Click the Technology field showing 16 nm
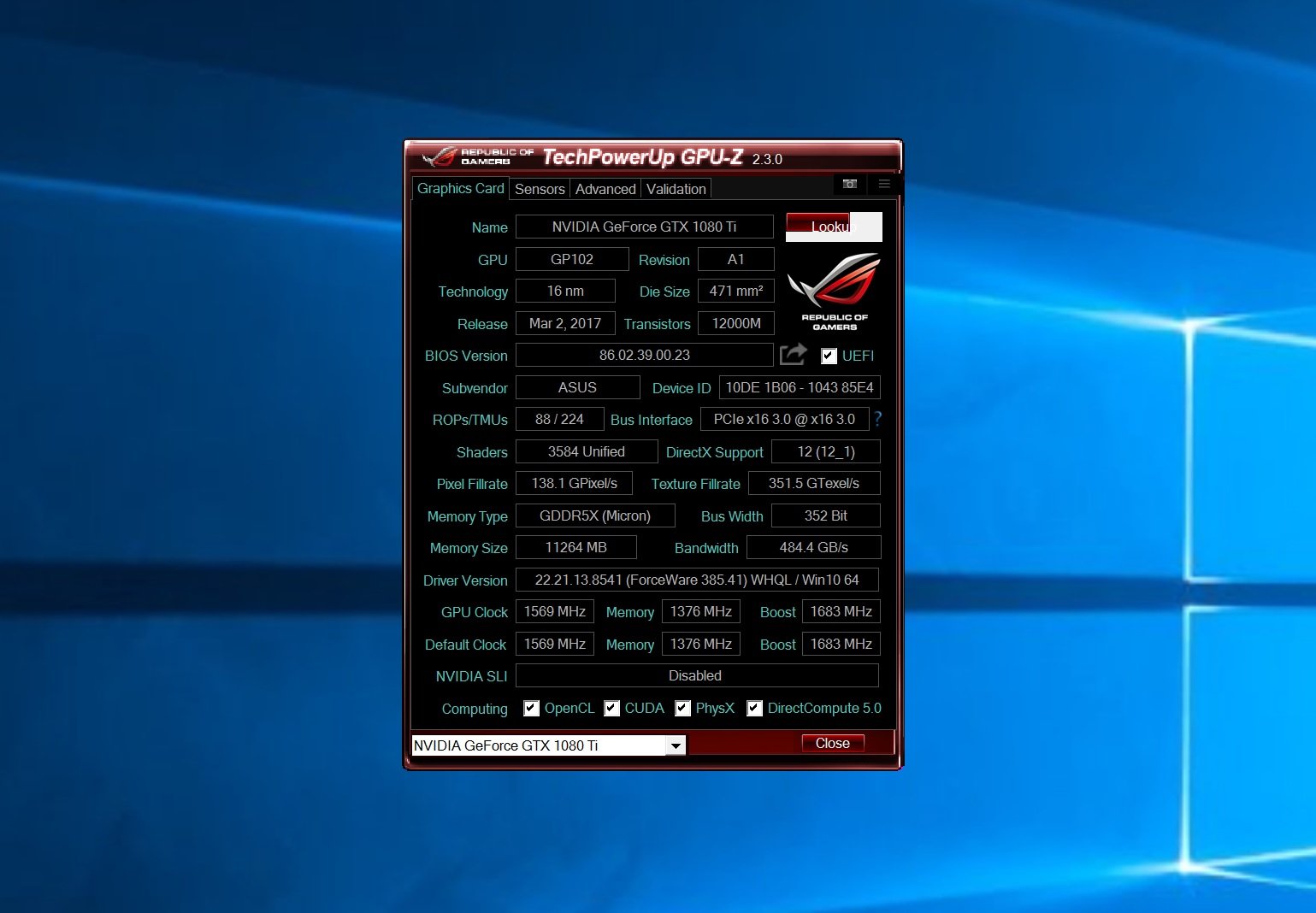The width and height of the screenshot is (1316, 913). tap(565, 291)
